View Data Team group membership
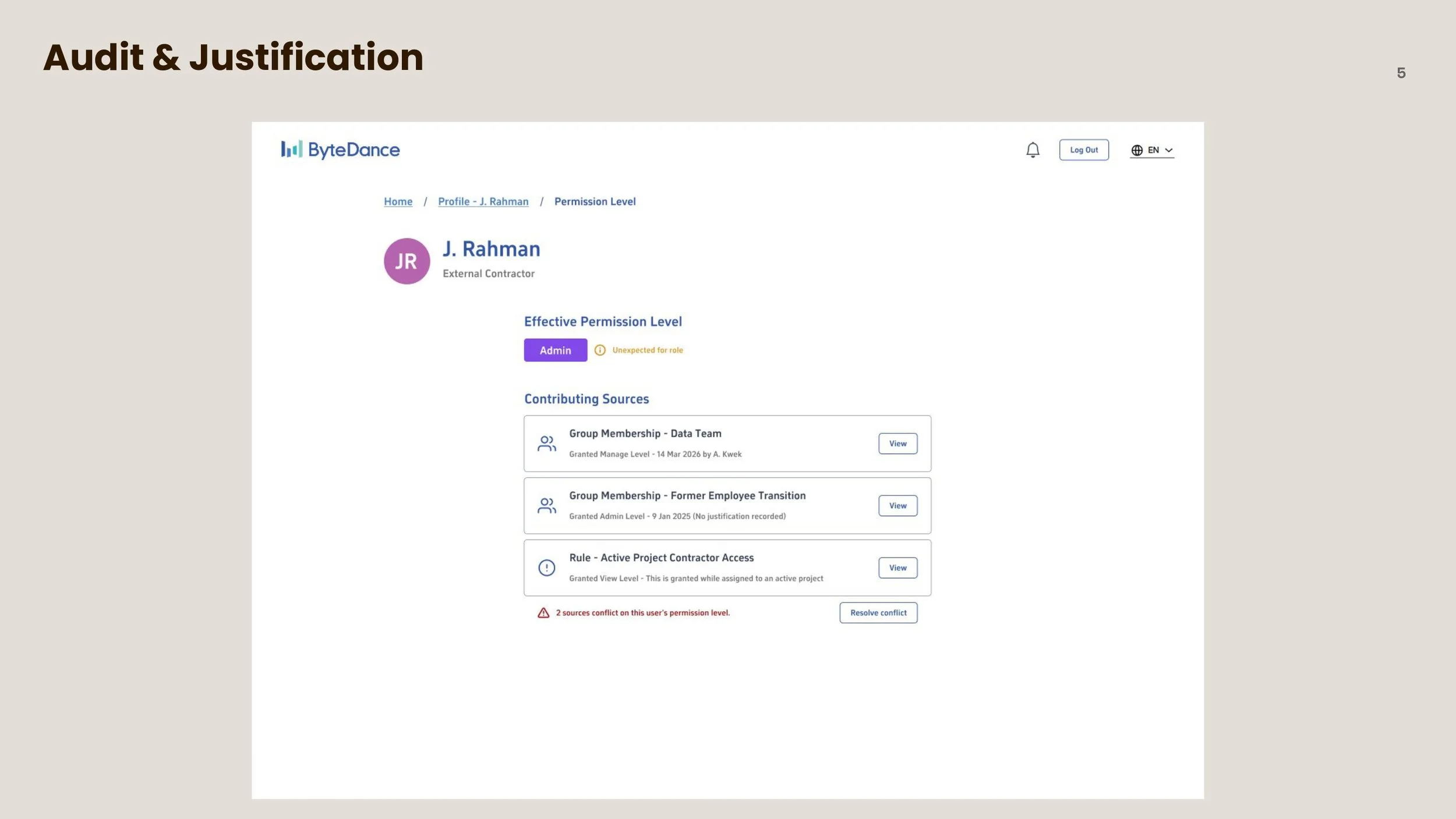Viewport: 1456px width, 819px height. [x=897, y=444]
